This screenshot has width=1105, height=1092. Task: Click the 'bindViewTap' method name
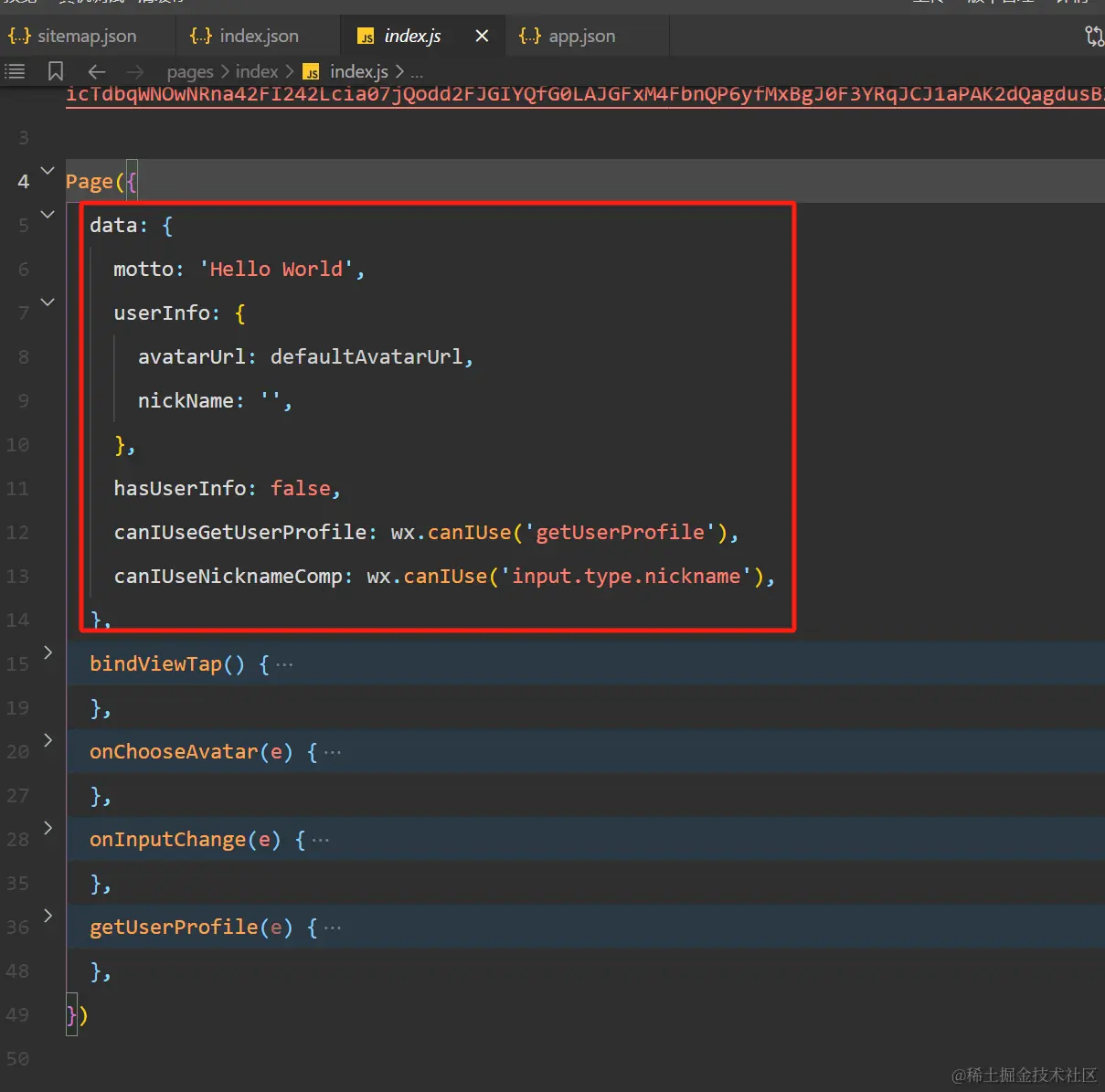click(156, 663)
